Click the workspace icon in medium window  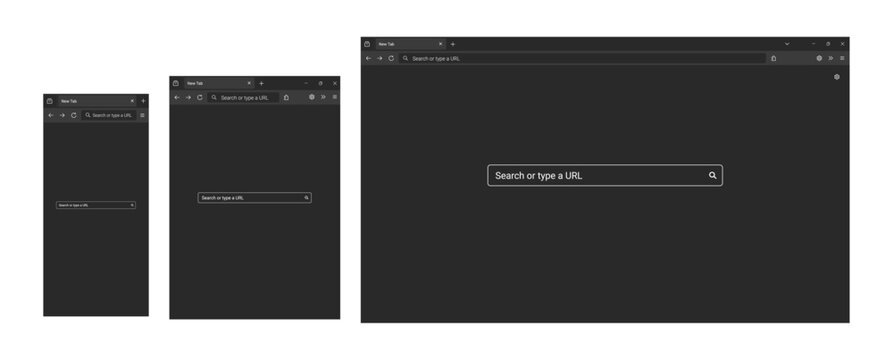(175, 83)
